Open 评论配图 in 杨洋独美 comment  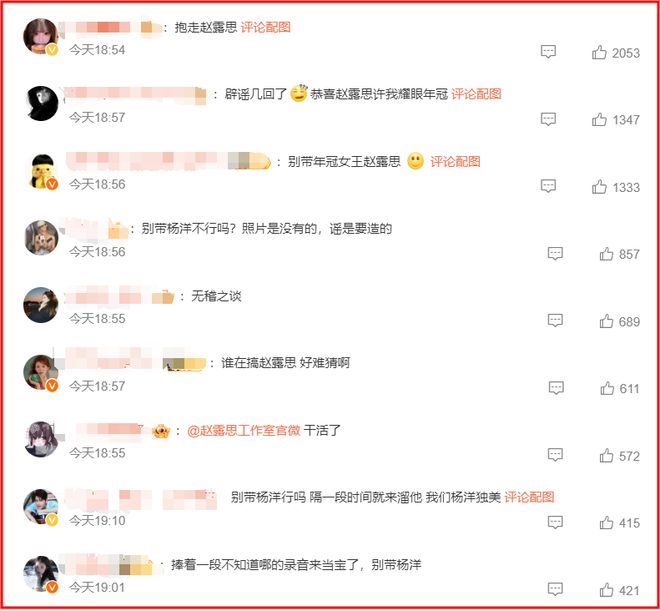click(x=529, y=497)
